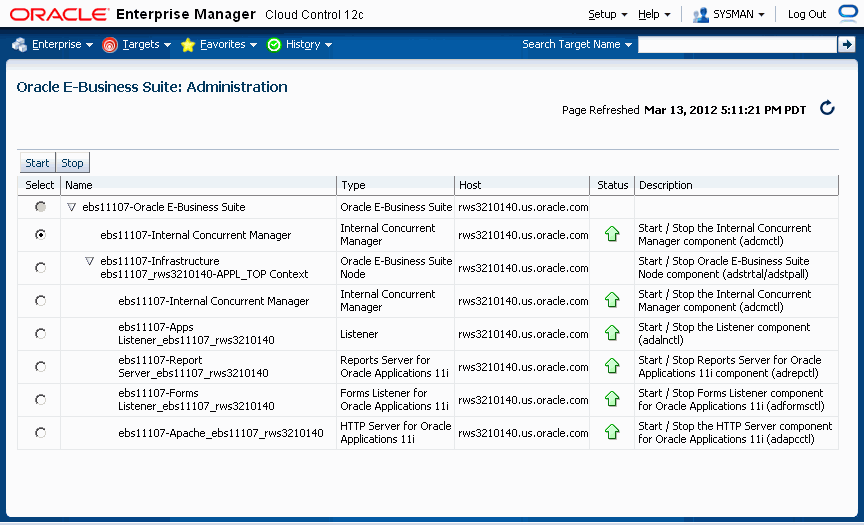Select radio for ebs11107-Infrastructure node
The width and height of the screenshot is (864, 525).
coord(40,267)
